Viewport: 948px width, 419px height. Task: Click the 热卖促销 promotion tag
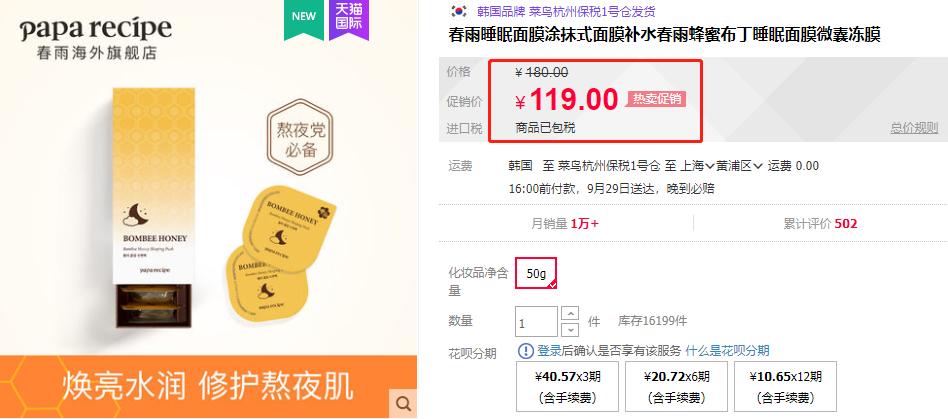click(656, 99)
